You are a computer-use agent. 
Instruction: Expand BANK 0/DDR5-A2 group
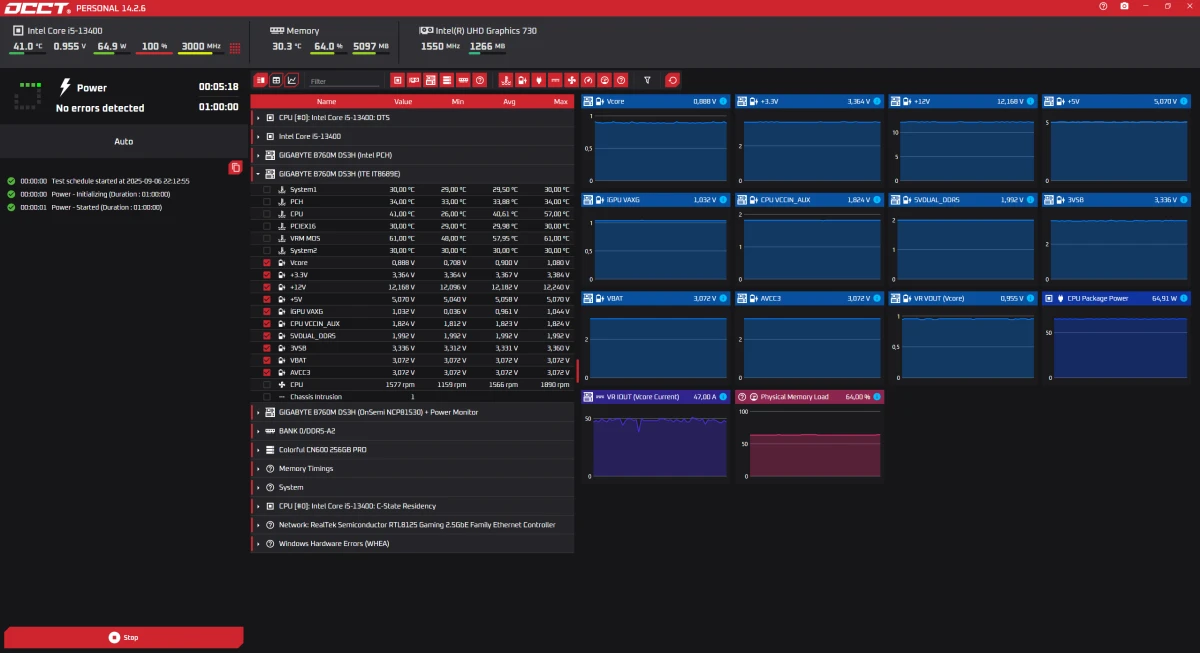coord(258,431)
